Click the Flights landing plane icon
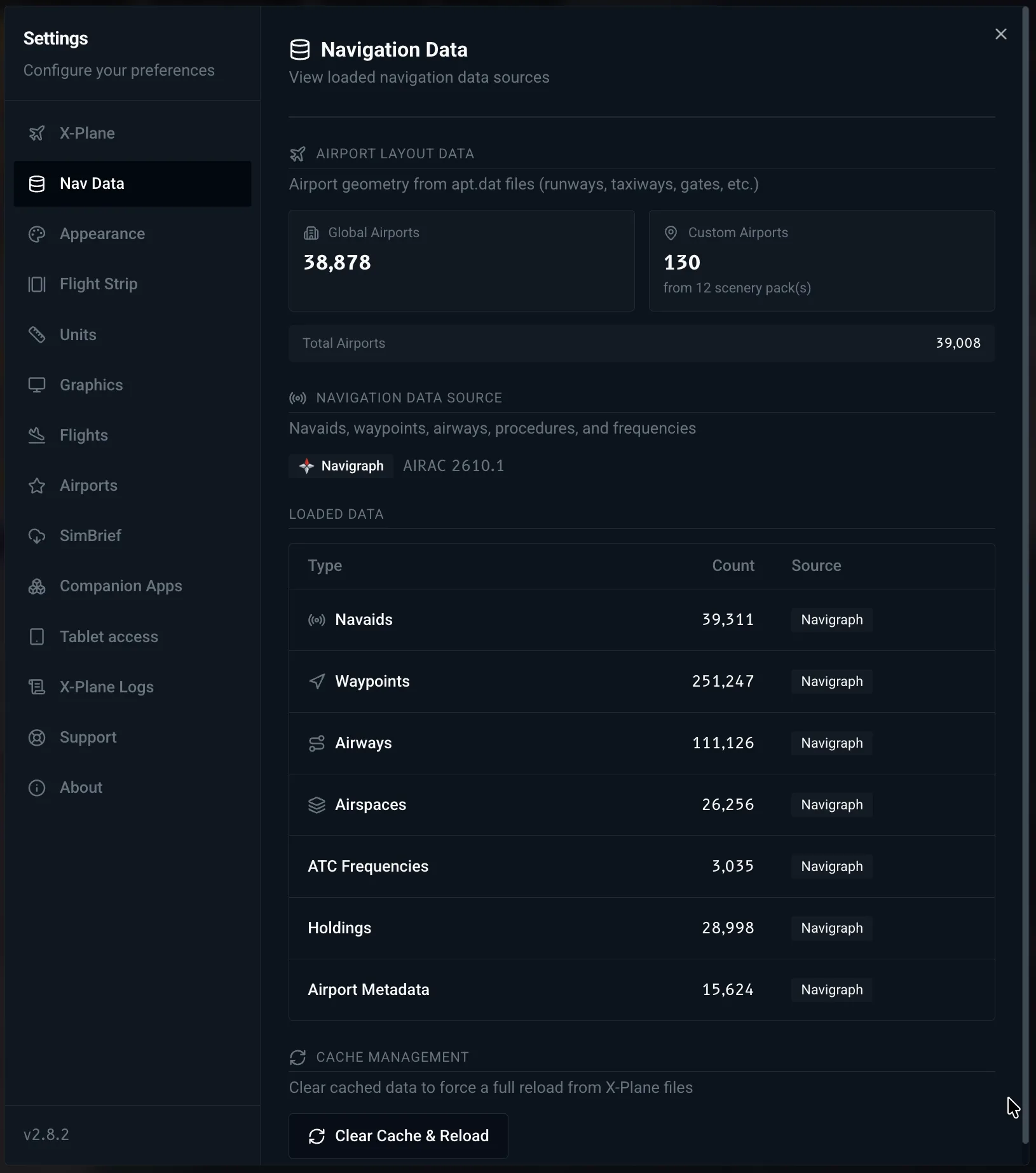The image size is (1036, 1173). pos(37,436)
